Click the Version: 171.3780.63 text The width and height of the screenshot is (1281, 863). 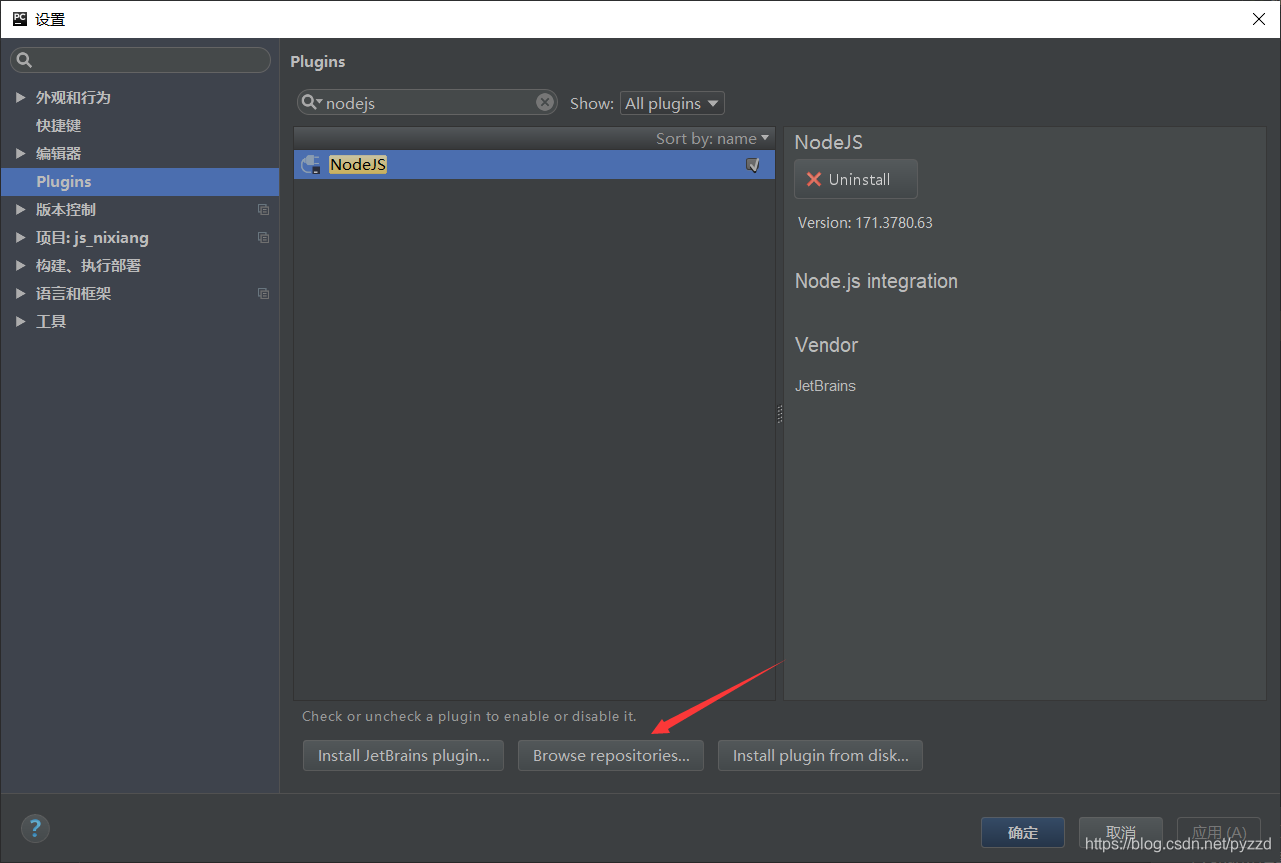coord(865,223)
